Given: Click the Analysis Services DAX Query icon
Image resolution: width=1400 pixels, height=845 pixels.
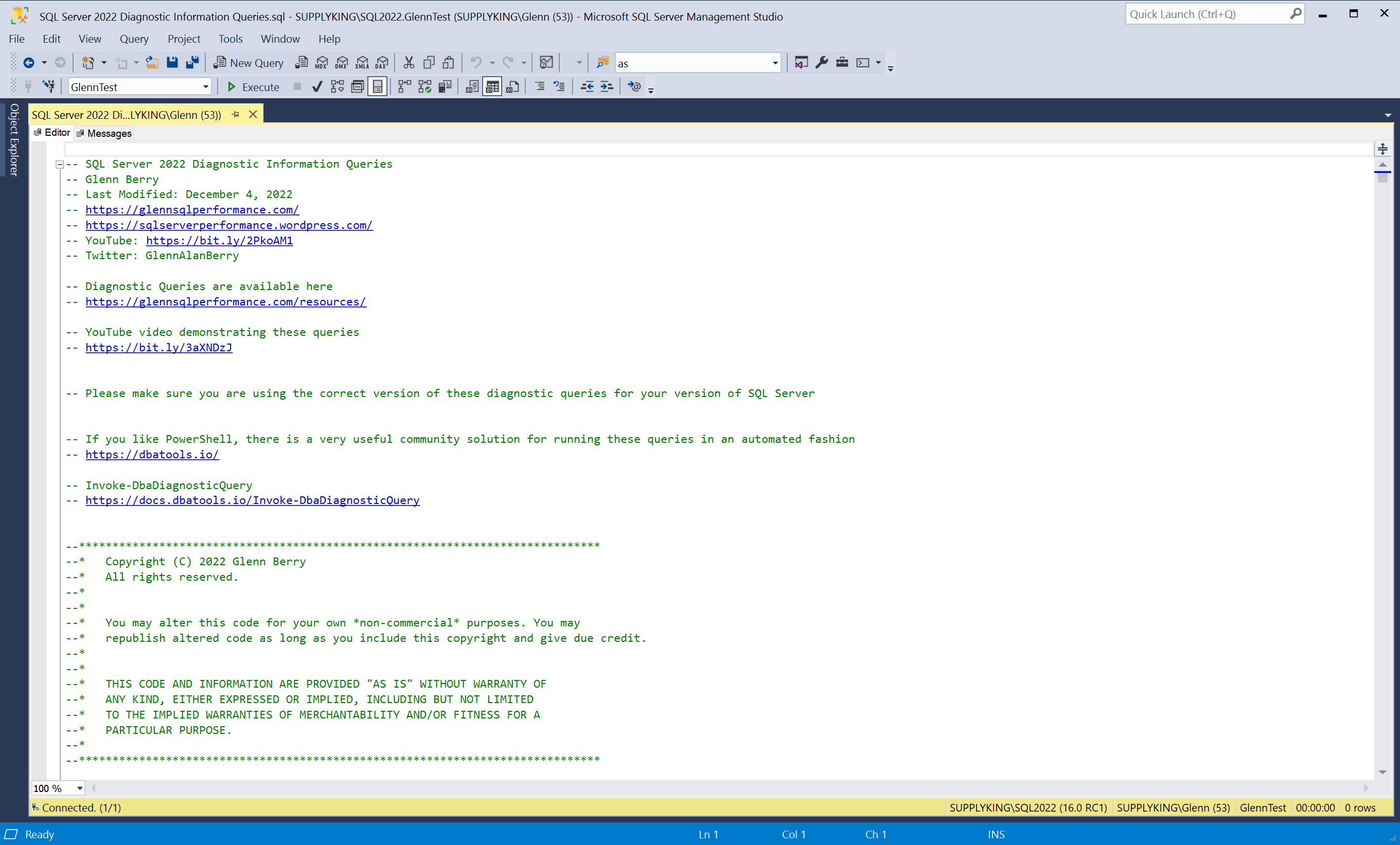Looking at the screenshot, I should 382,63.
